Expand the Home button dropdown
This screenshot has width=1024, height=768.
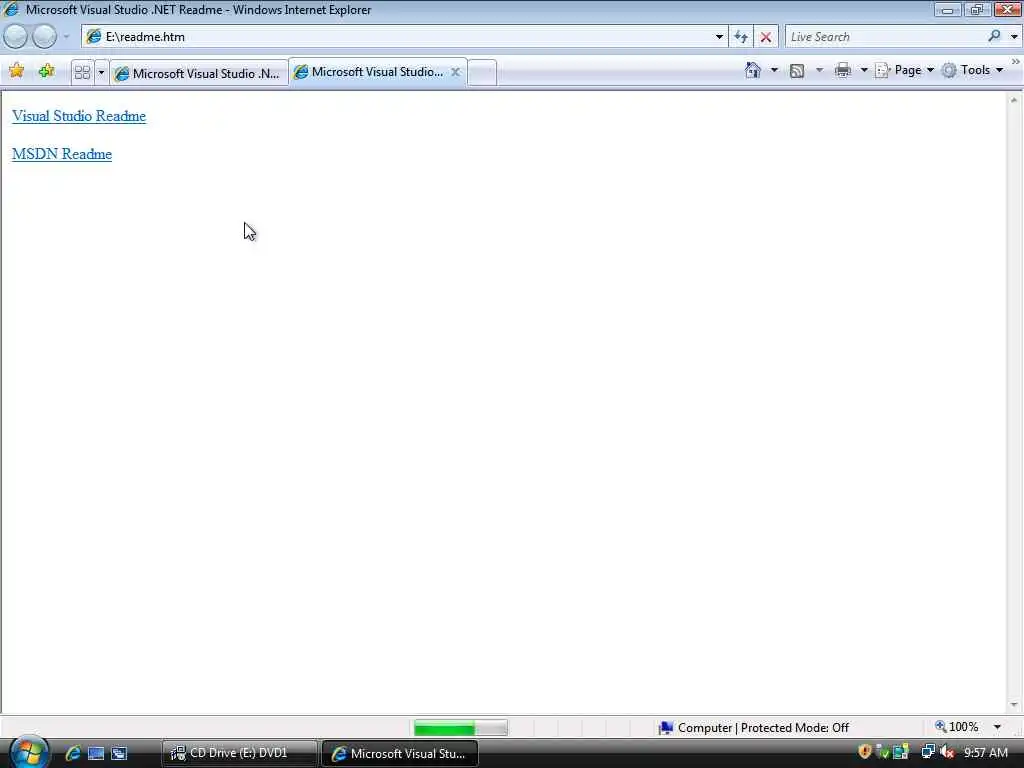(774, 70)
